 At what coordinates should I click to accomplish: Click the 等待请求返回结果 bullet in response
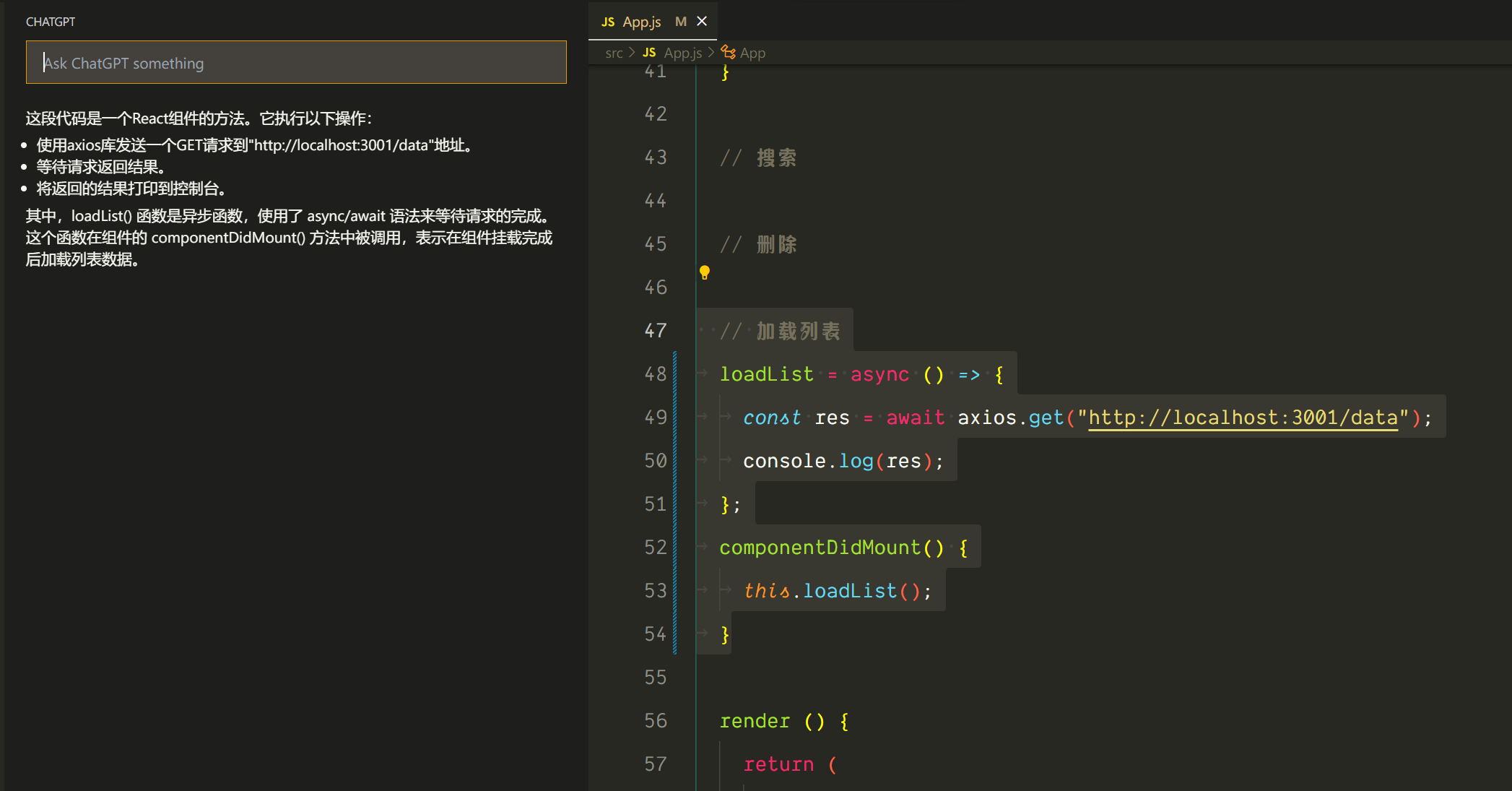101,167
